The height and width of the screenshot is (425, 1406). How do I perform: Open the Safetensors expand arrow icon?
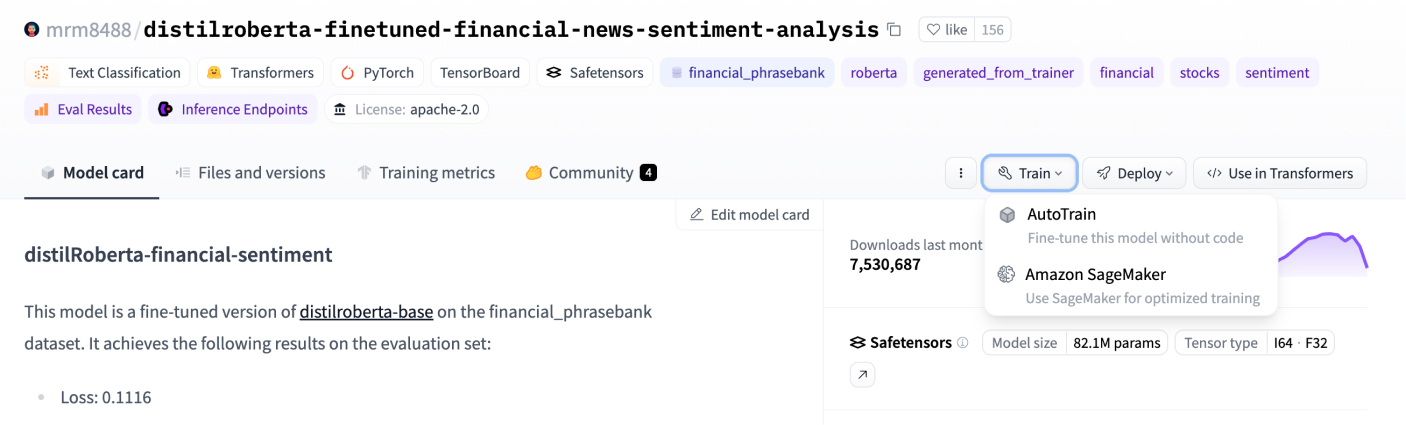(x=862, y=375)
